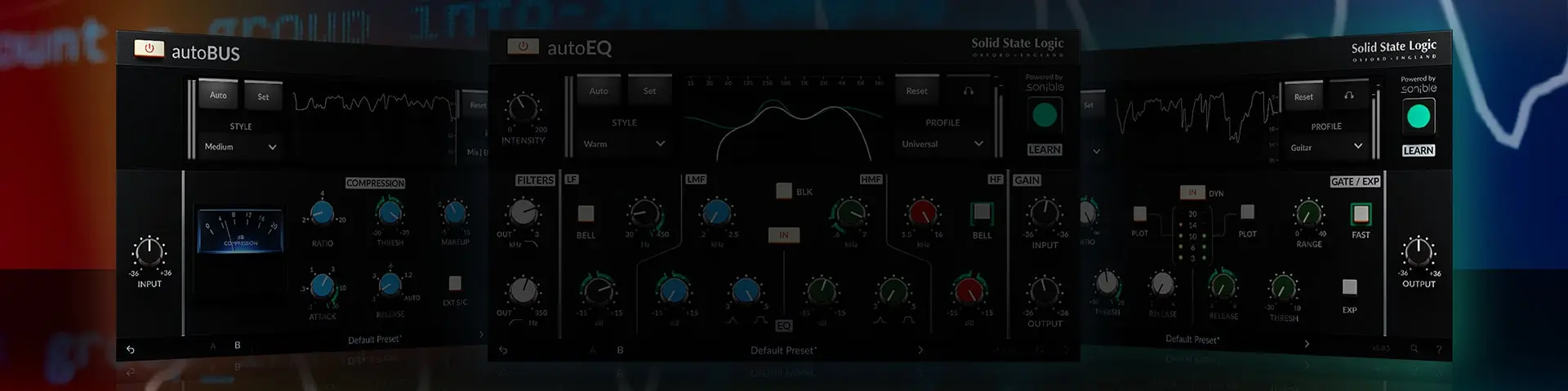Expand the Guitar profile dropdown
Viewport: 1568px width, 391px height.
tap(1326, 147)
